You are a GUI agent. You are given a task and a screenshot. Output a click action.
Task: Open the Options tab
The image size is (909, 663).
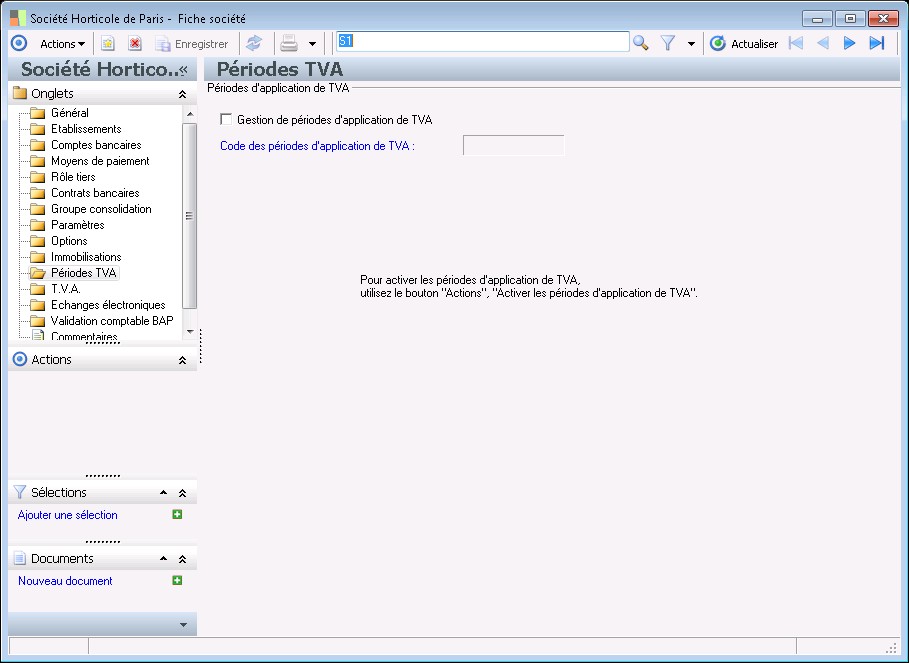click(x=69, y=241)
